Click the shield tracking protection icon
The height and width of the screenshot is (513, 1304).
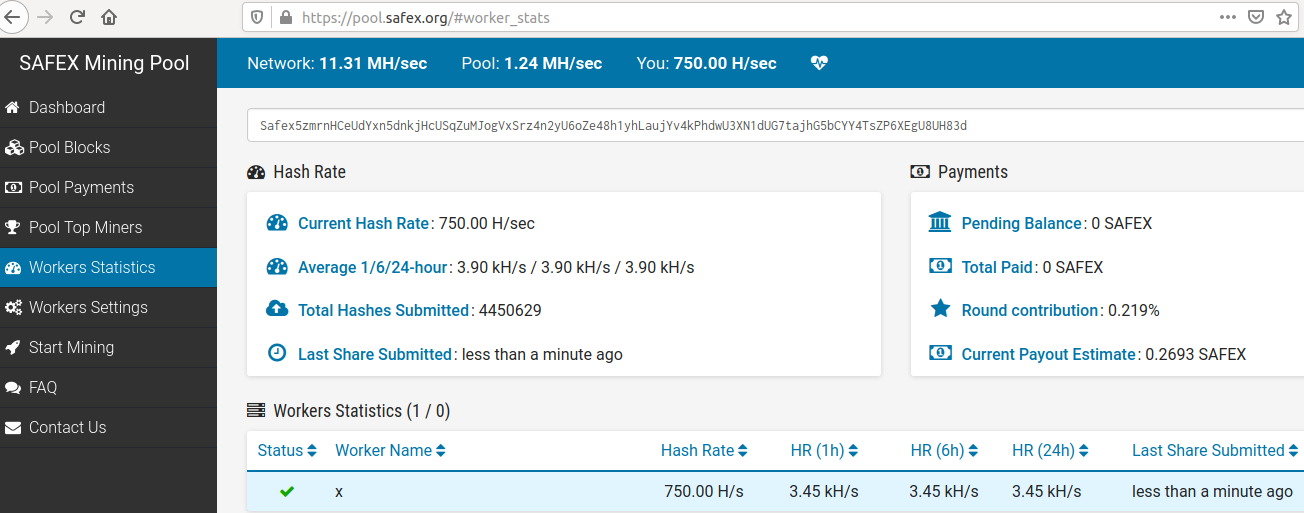[259, 17]
